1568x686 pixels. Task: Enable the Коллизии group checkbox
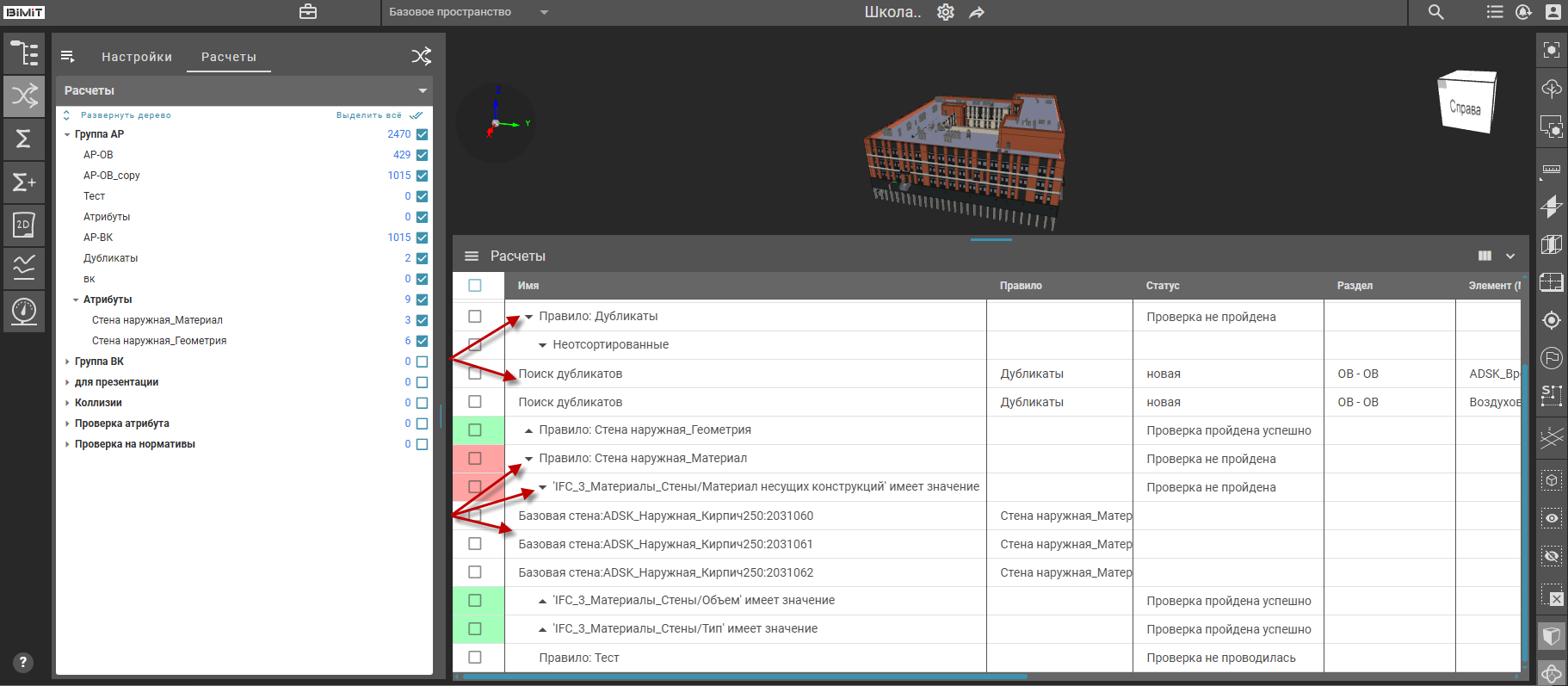coord(422,403)
